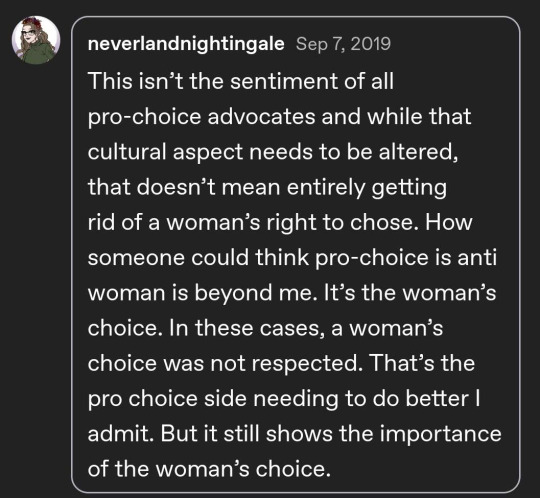The width and height of the screenshot is (540, 498).
Task: Click the phrase "It's the woman's"
Action: pyautogui.click(x=410, y=293)
